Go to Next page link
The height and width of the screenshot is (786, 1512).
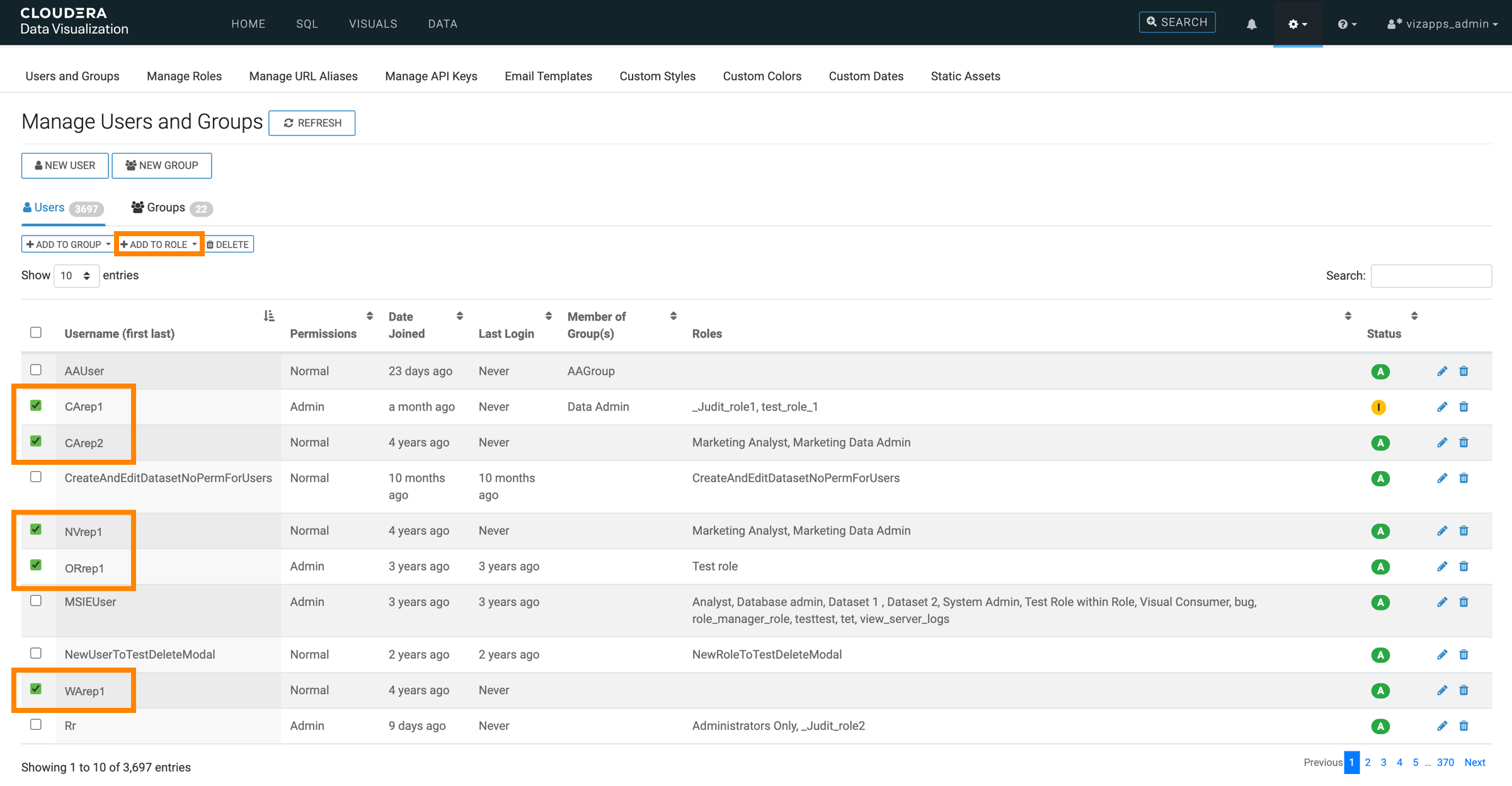click(x=1474, y=762)
